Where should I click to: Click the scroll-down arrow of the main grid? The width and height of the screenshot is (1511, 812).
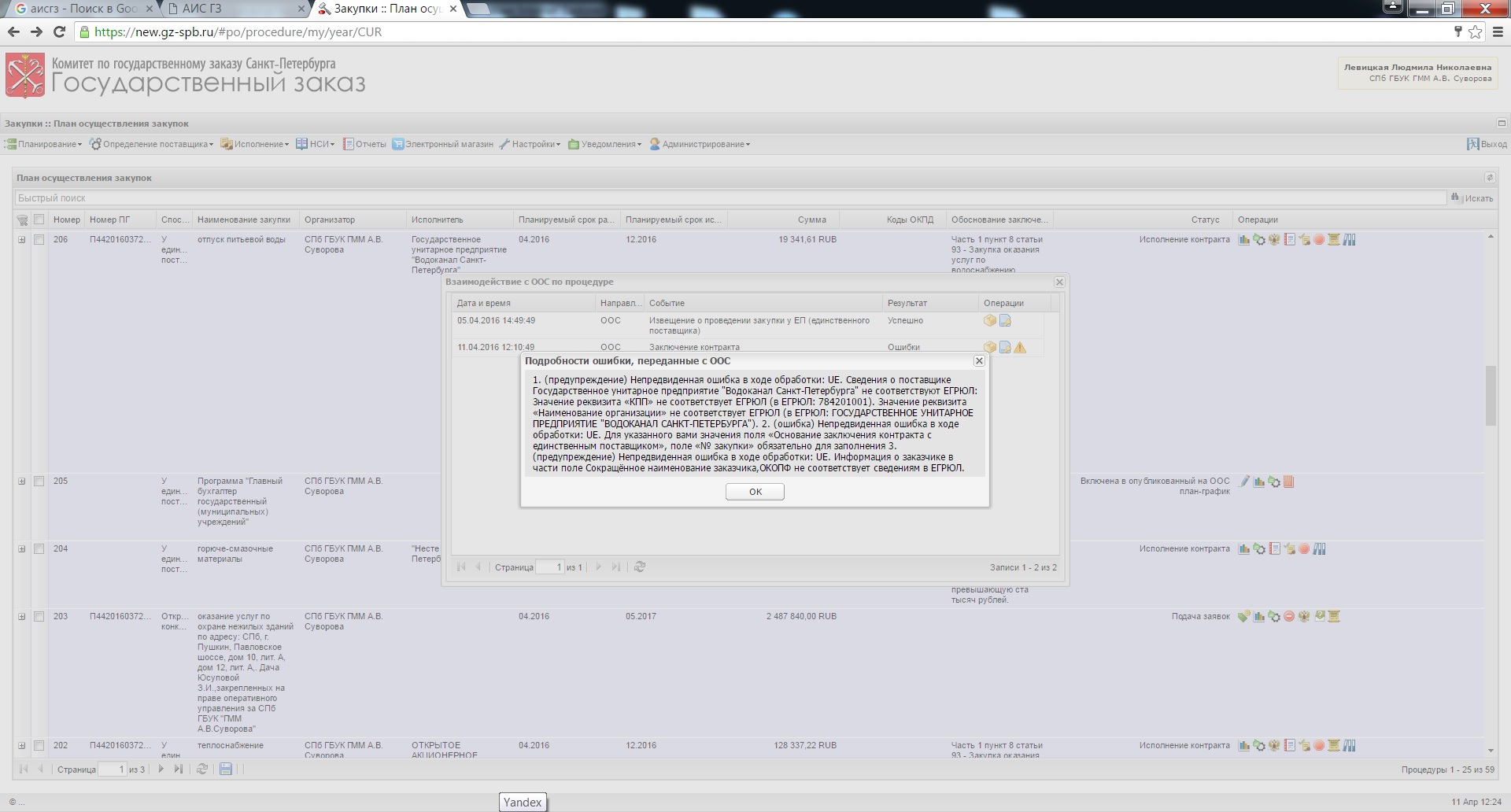point(1490,751)
